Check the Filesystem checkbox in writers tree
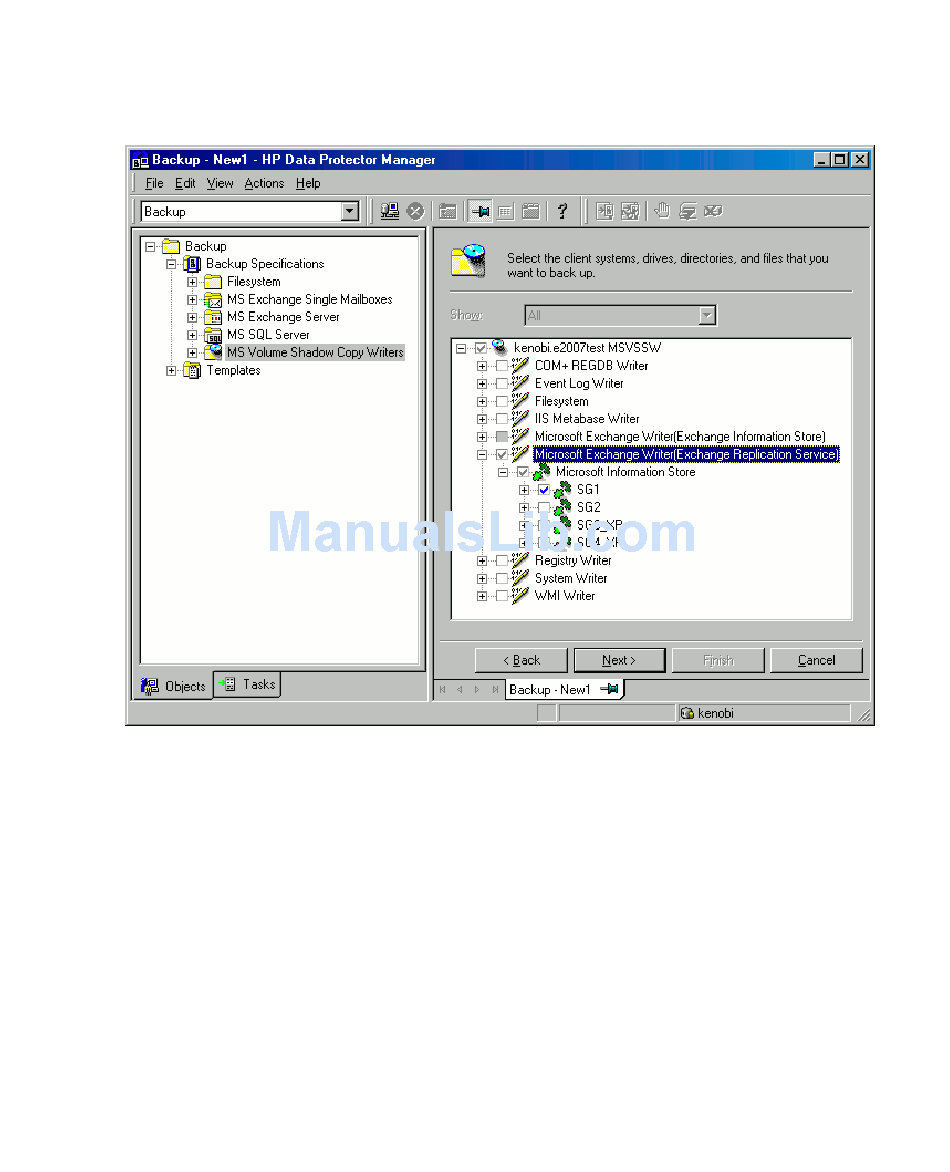The image size is (950, 1172). (502, 401)
